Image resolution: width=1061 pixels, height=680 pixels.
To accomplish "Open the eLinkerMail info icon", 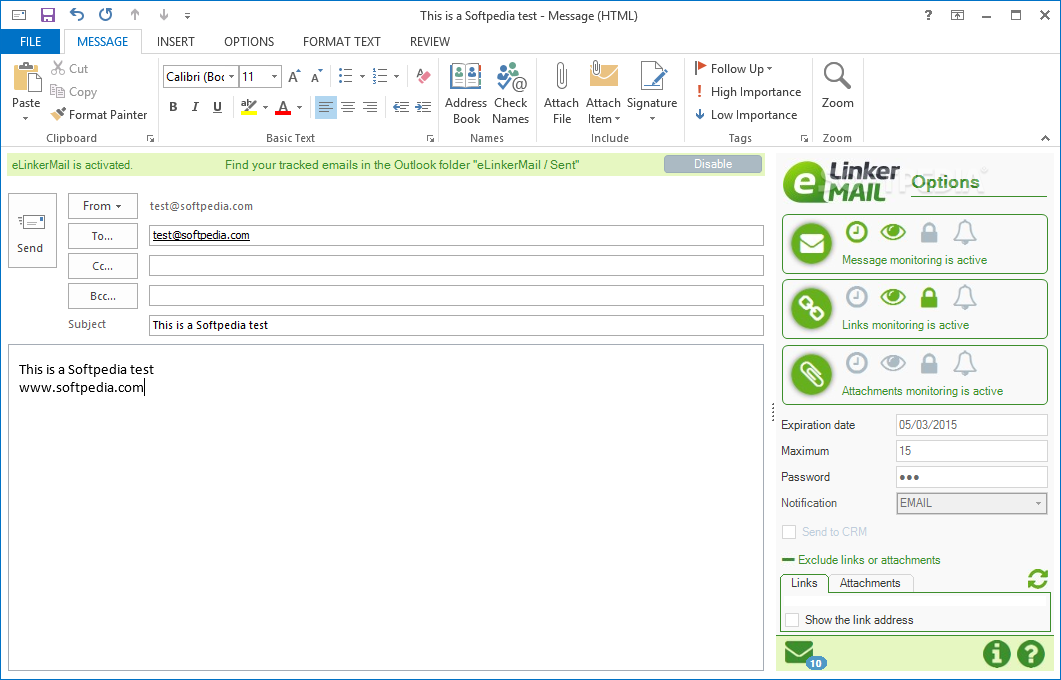I will (x=996, y=654).
